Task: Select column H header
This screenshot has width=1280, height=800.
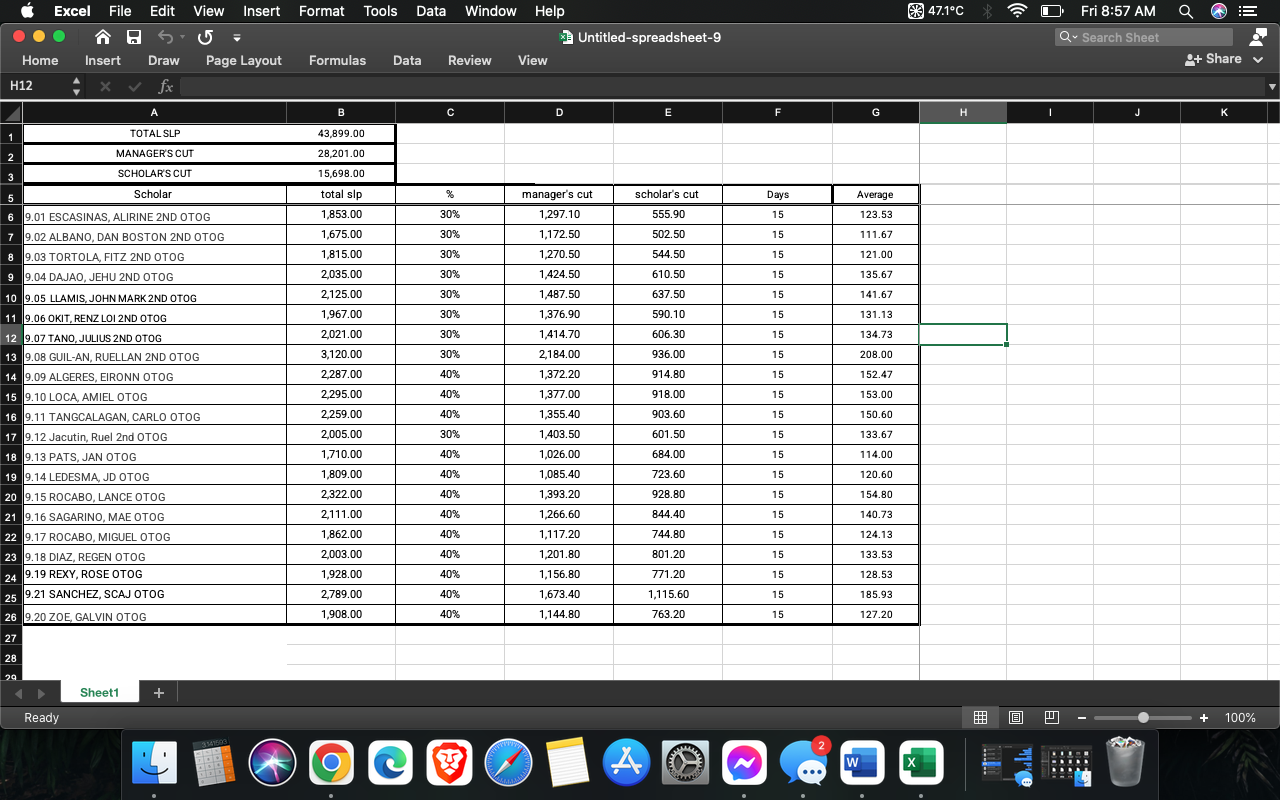Action: [x=963, y=113]
